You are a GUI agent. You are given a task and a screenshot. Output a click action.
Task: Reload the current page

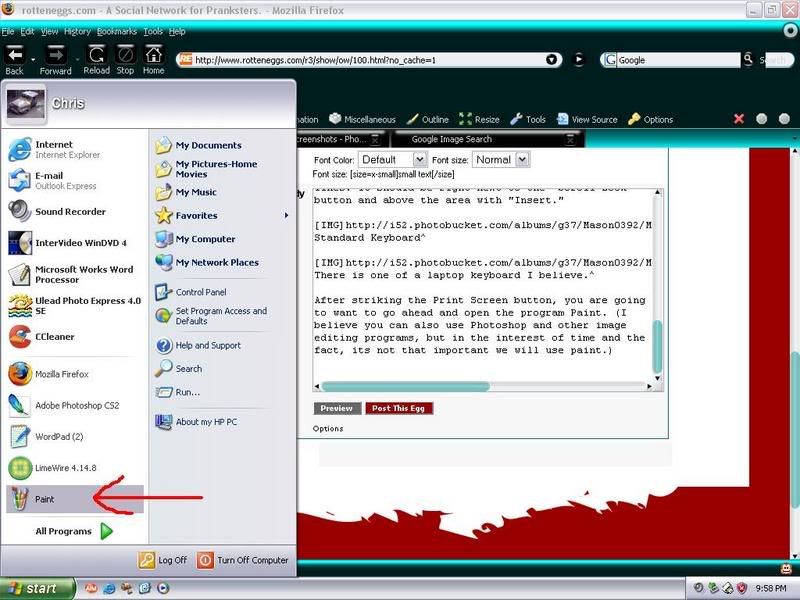[96, 60]
